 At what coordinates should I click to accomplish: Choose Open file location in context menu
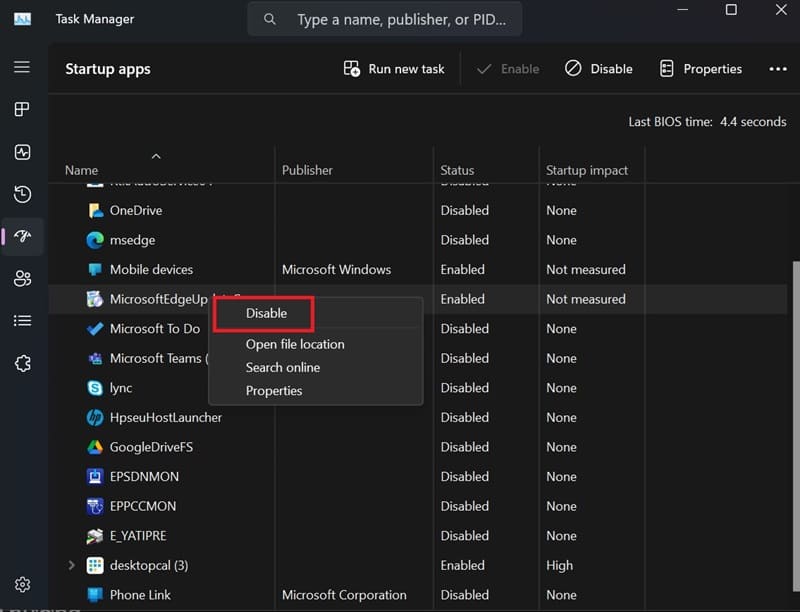pos(295,344)
